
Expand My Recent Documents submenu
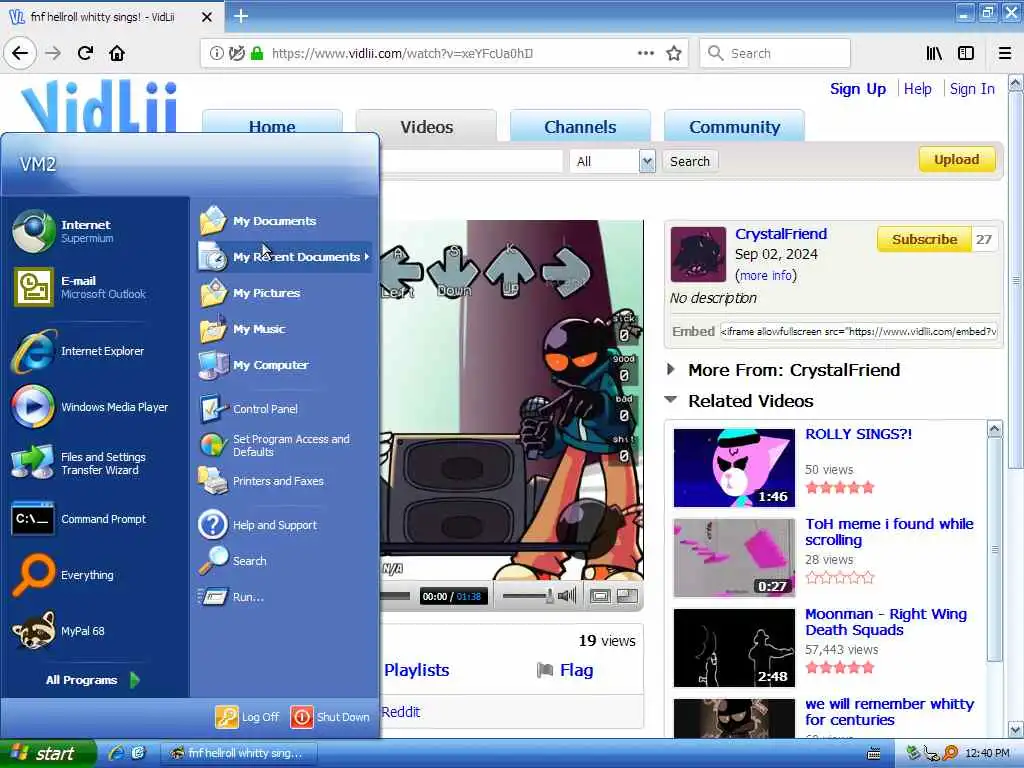point(284,257)
